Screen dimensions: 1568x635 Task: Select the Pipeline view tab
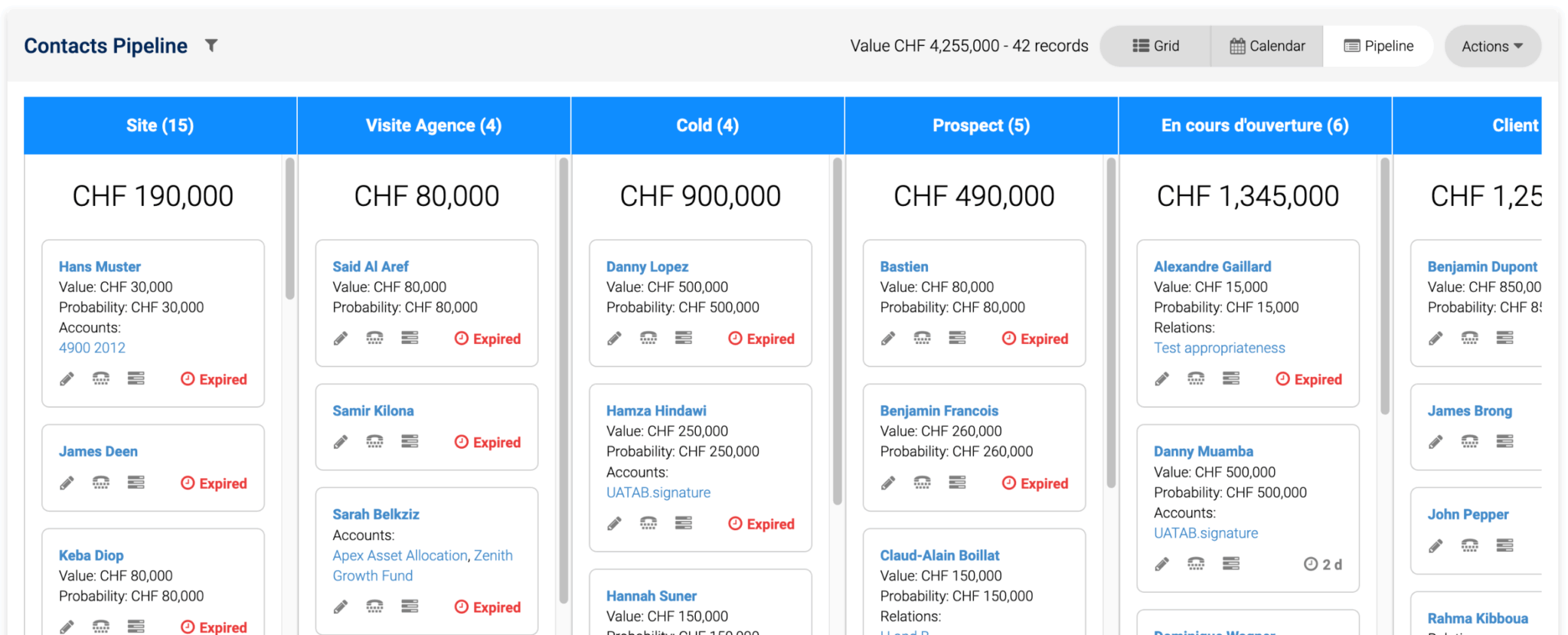click(1379, 46)
